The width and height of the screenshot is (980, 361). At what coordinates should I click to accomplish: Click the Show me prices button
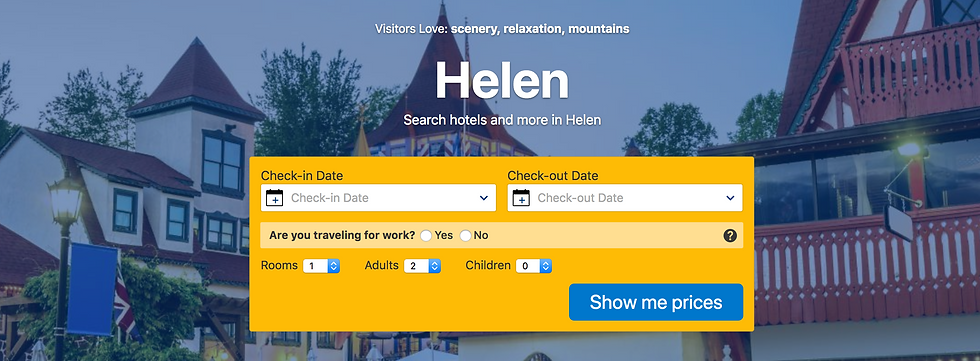[656, 302]
